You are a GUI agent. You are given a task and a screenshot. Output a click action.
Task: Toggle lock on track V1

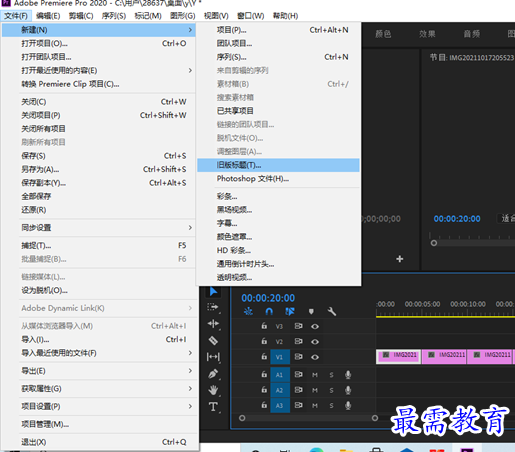(264, 356)
